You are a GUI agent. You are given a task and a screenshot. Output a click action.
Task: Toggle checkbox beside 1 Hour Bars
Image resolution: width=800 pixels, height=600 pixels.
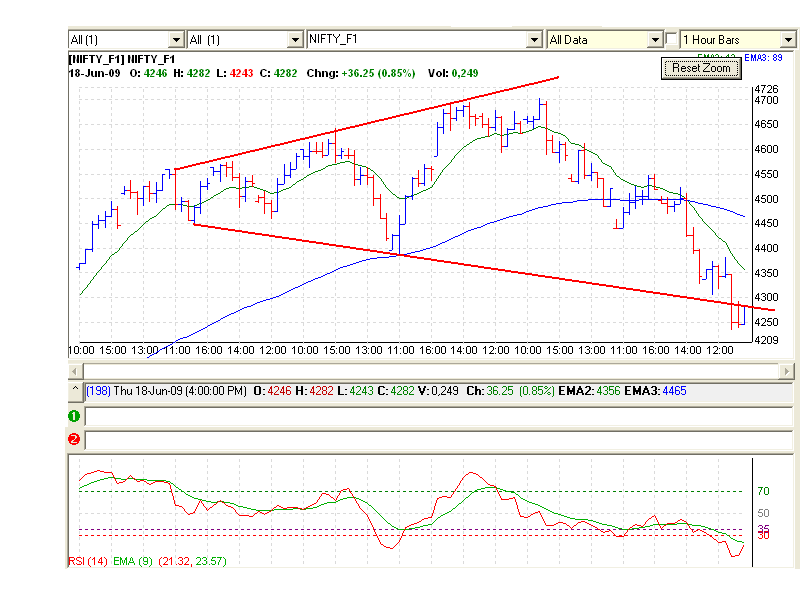coord(671,39)
